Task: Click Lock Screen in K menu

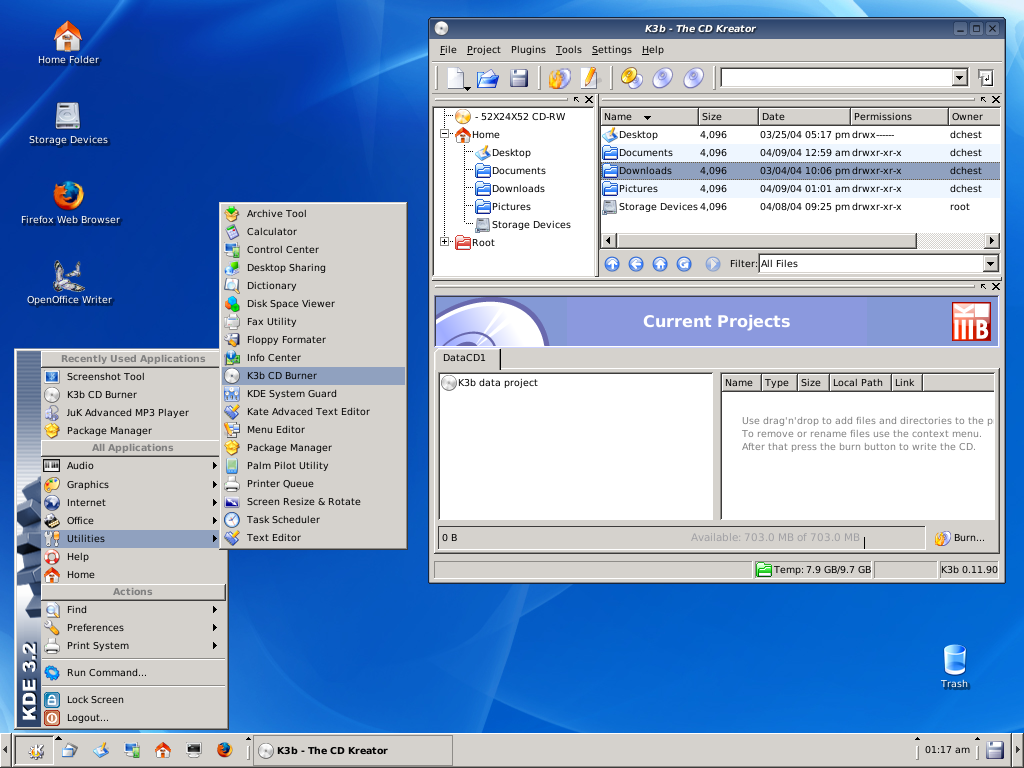Action: pyautogui.click(x=133, y=699)
